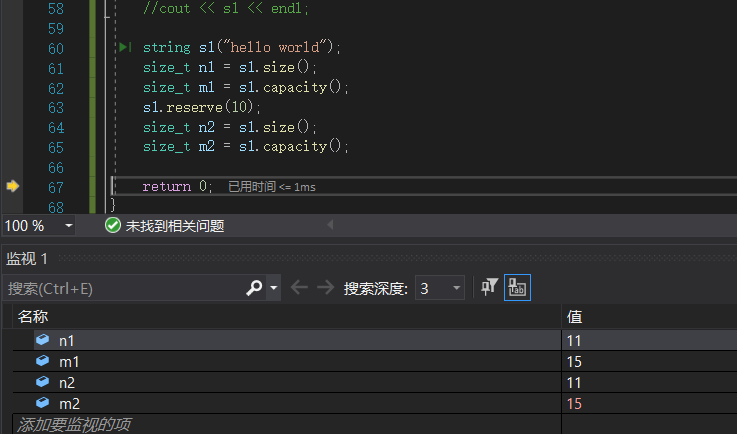The image size is (737, 434).
Task: Click the green checkmark no-issues icon
Action: click(x=113, y=226)
